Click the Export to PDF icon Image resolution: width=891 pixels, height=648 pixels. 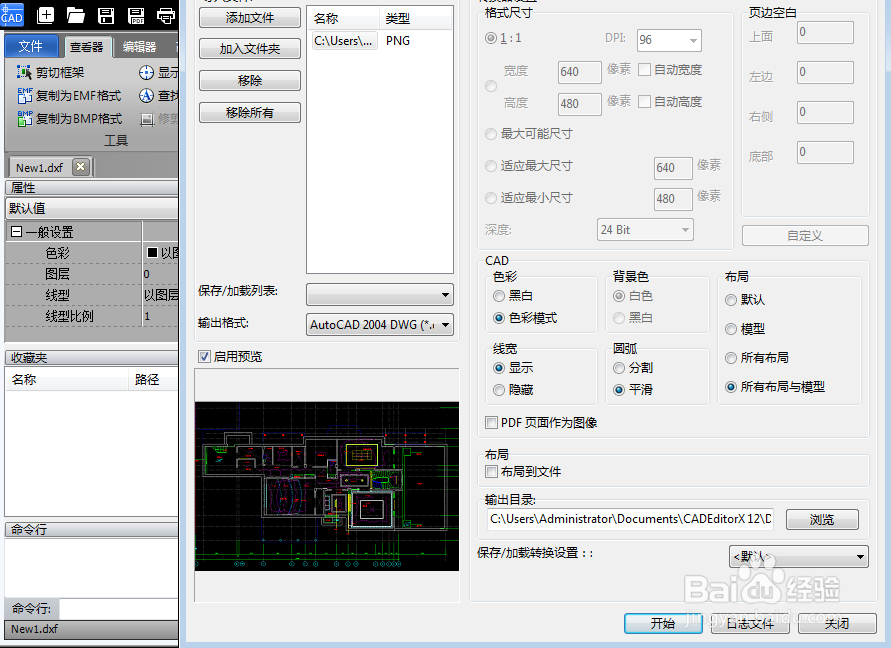(136, 16)
